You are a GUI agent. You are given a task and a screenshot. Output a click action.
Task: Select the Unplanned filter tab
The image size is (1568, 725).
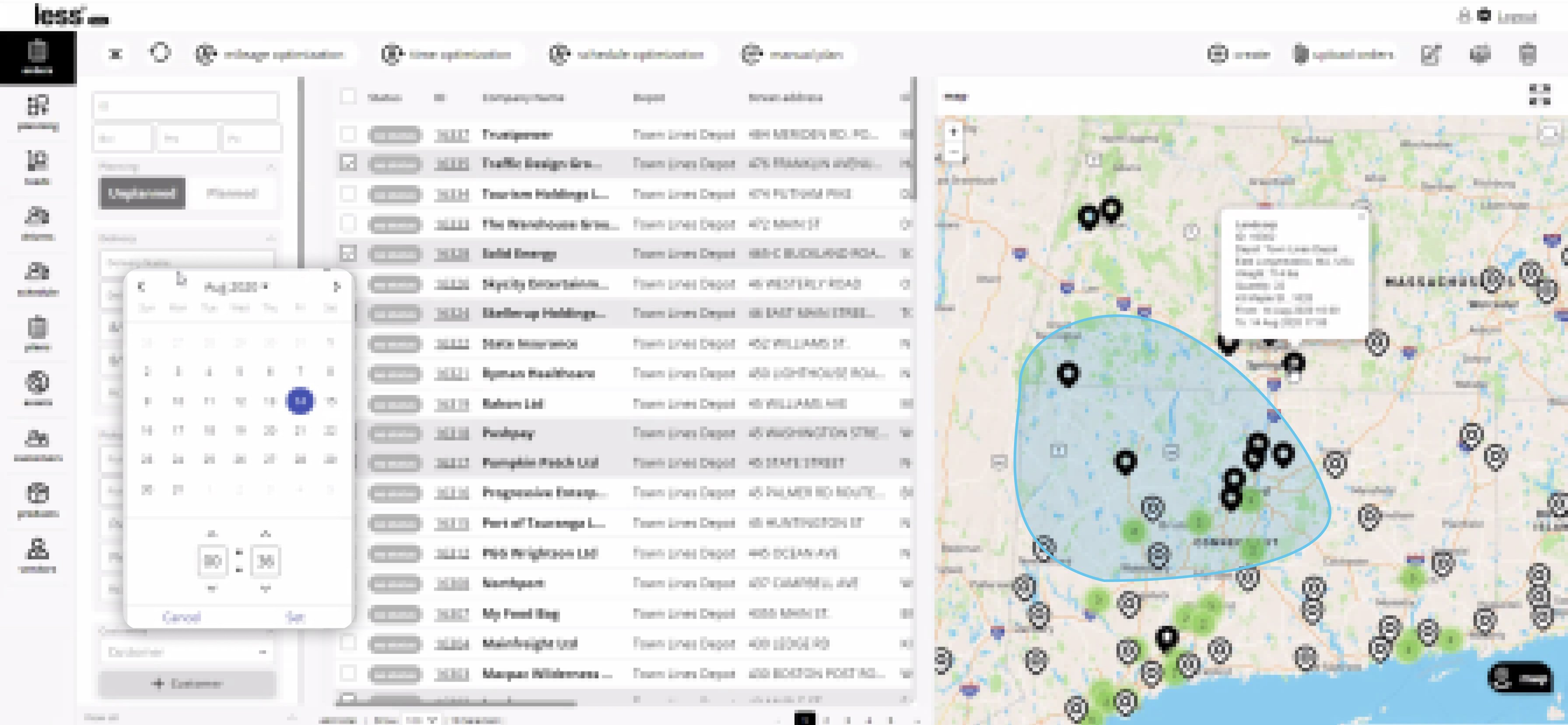click(x=142, y=193)
